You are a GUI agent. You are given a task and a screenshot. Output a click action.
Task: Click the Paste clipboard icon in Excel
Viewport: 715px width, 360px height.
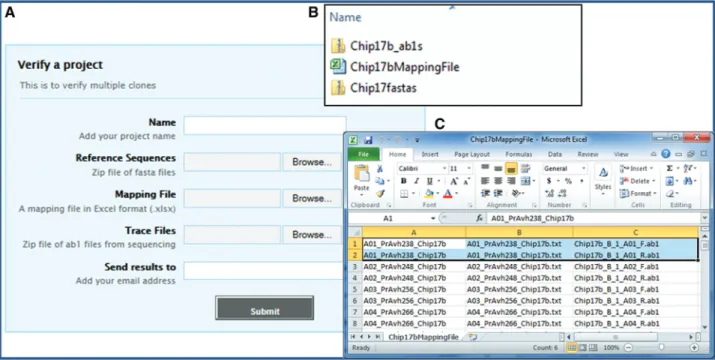(x=362, y=174)
